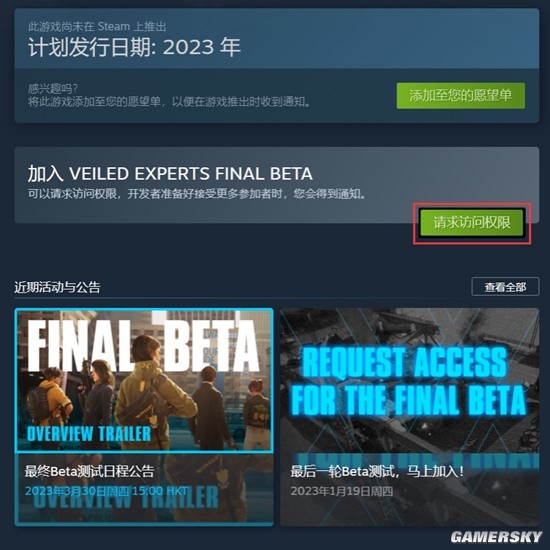Click the 2023年1月19日周四 announcement date
This screenshot has height=550, width=550.
342,491
